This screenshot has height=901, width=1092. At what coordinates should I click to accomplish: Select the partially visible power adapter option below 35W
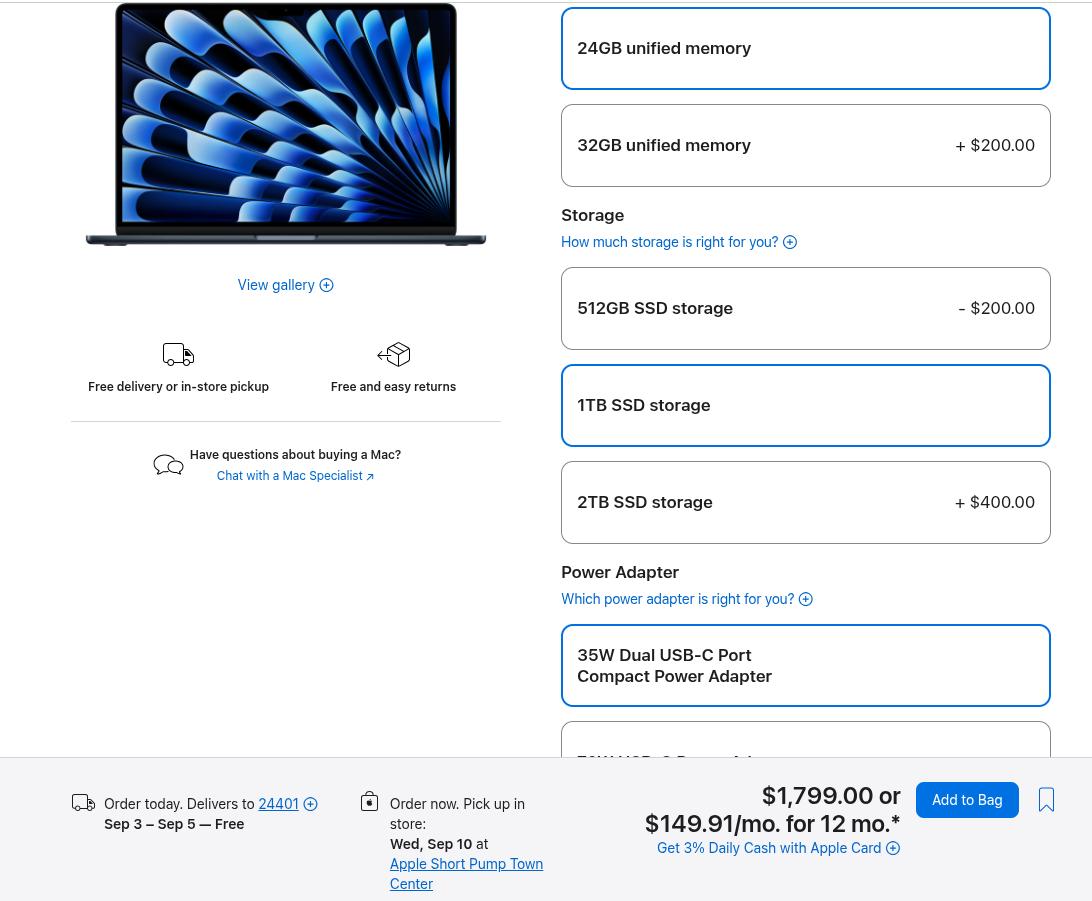pos(806,739)
